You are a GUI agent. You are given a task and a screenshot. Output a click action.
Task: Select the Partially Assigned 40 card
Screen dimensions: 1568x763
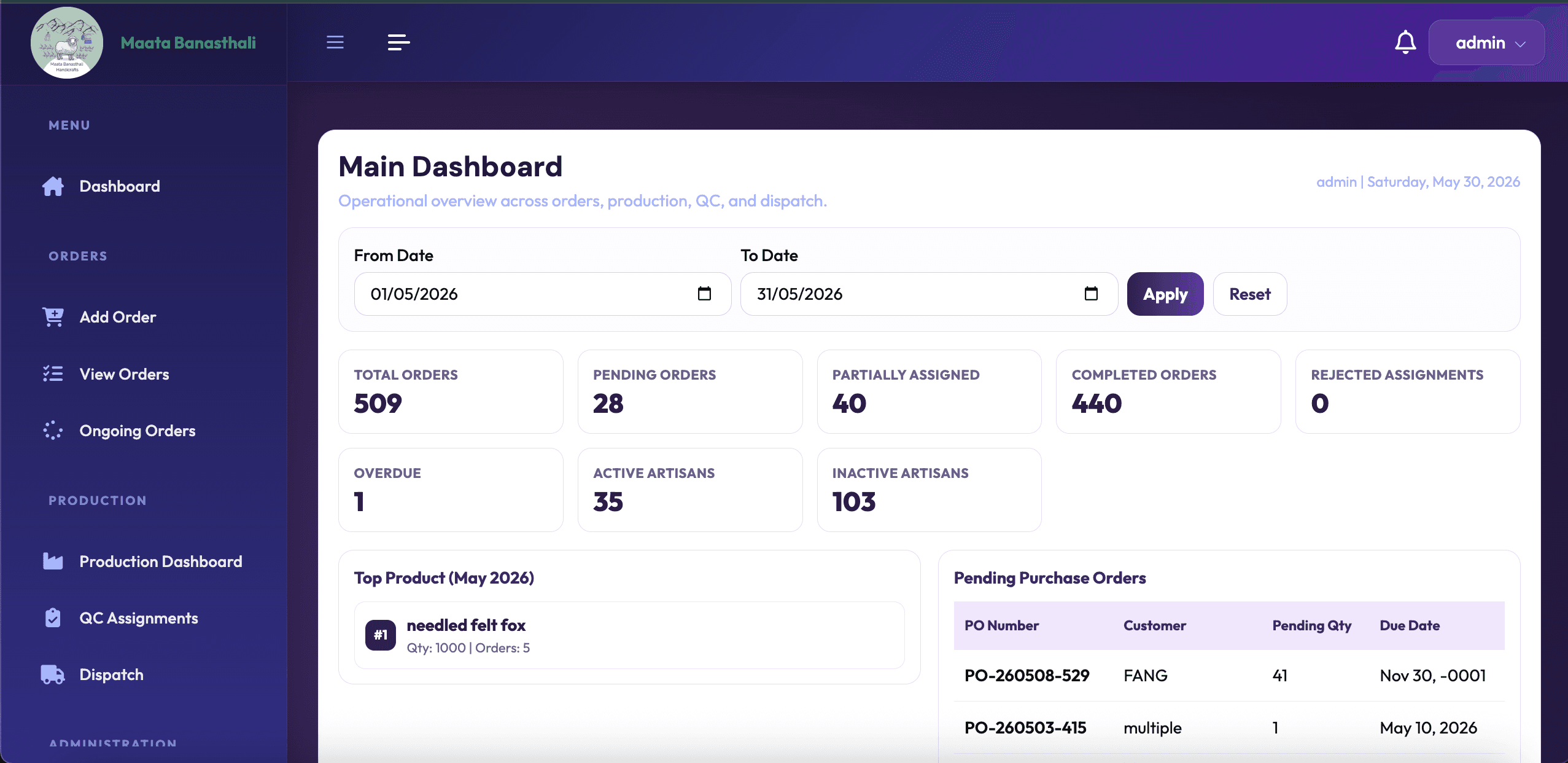pos(930,391)
